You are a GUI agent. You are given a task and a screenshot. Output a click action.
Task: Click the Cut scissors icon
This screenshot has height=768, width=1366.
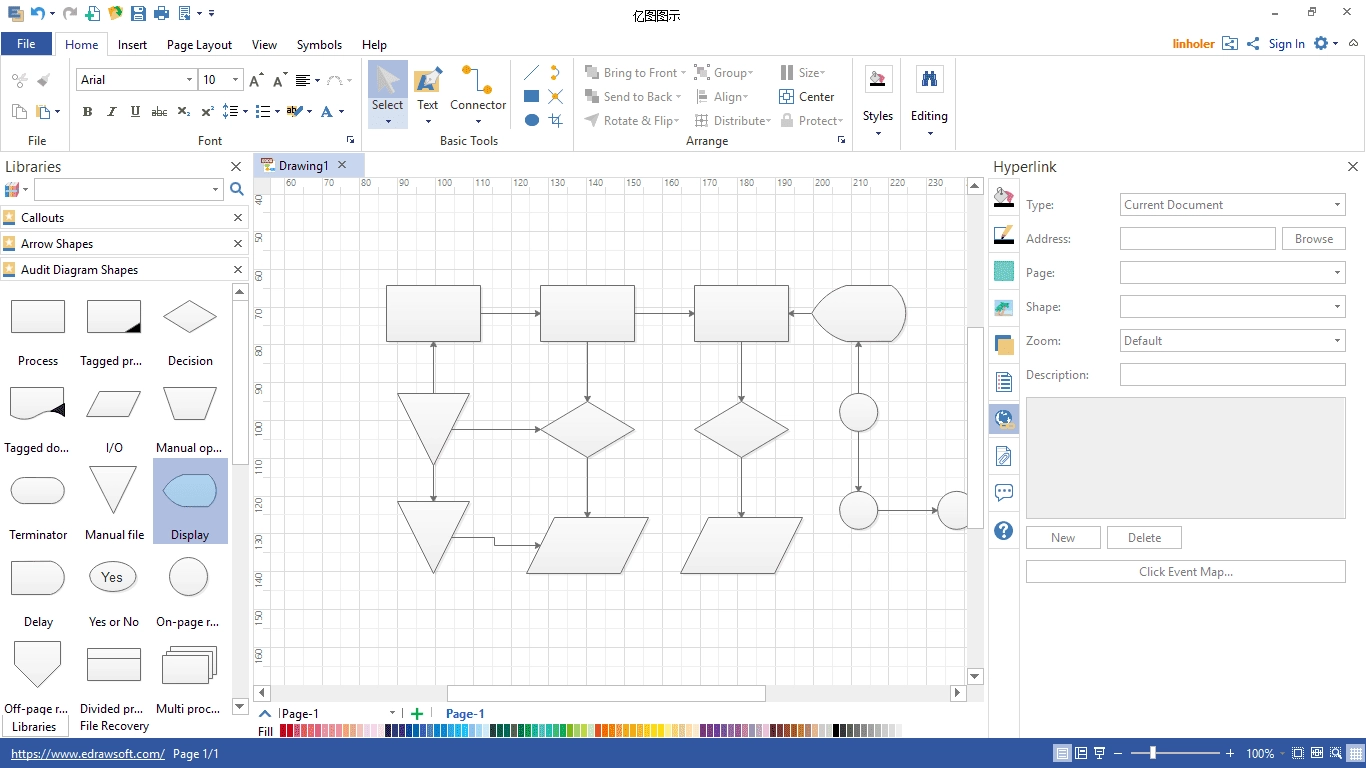19,80
